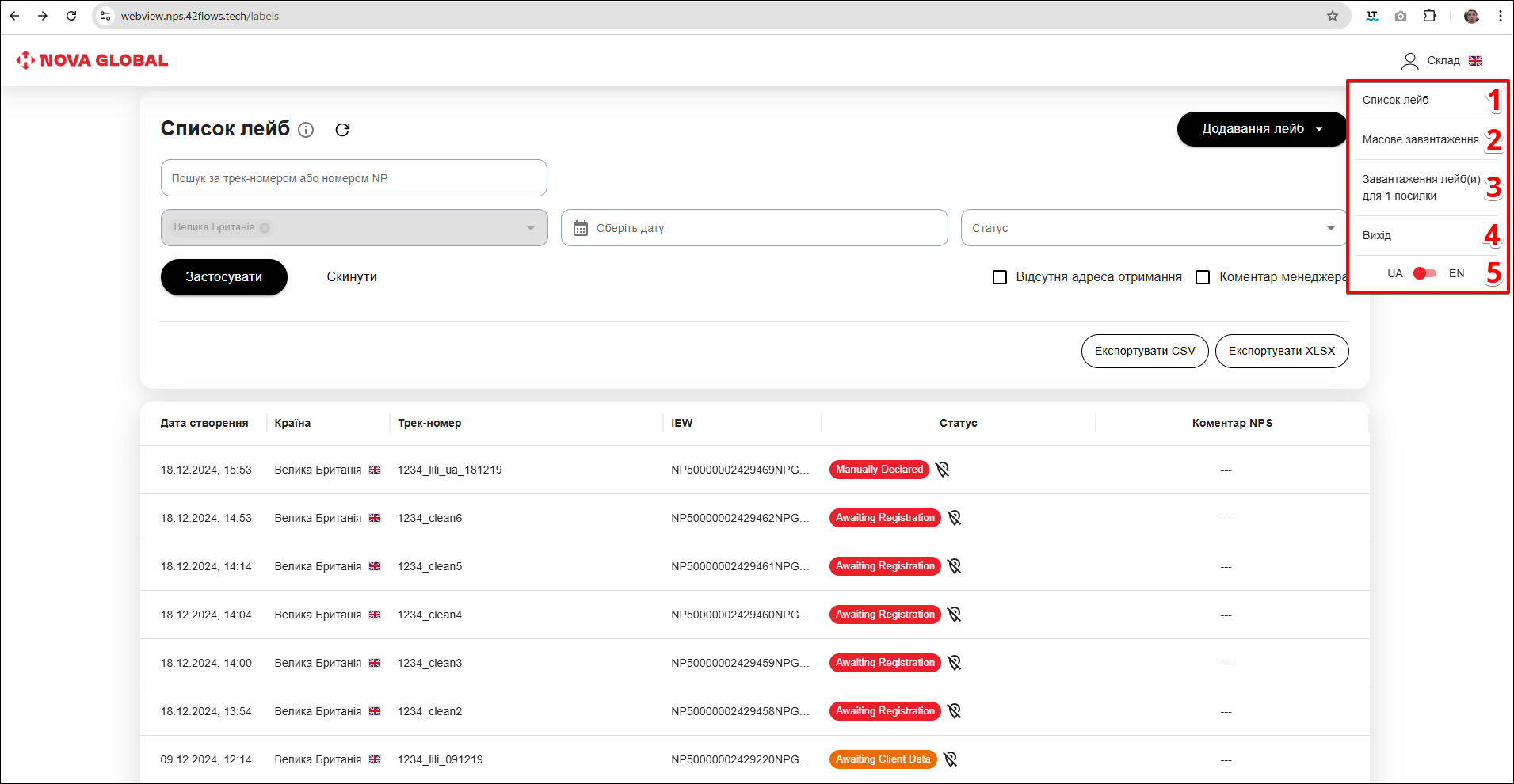Open the browser extensions puzzle icon

coord(1429,16)
